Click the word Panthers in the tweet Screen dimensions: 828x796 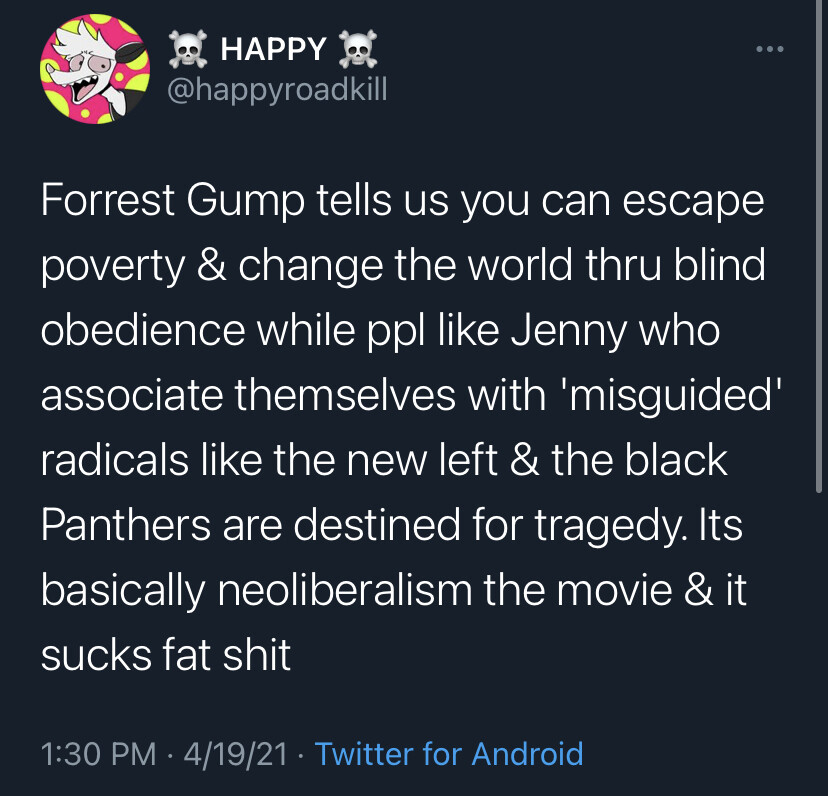(126, 526)
